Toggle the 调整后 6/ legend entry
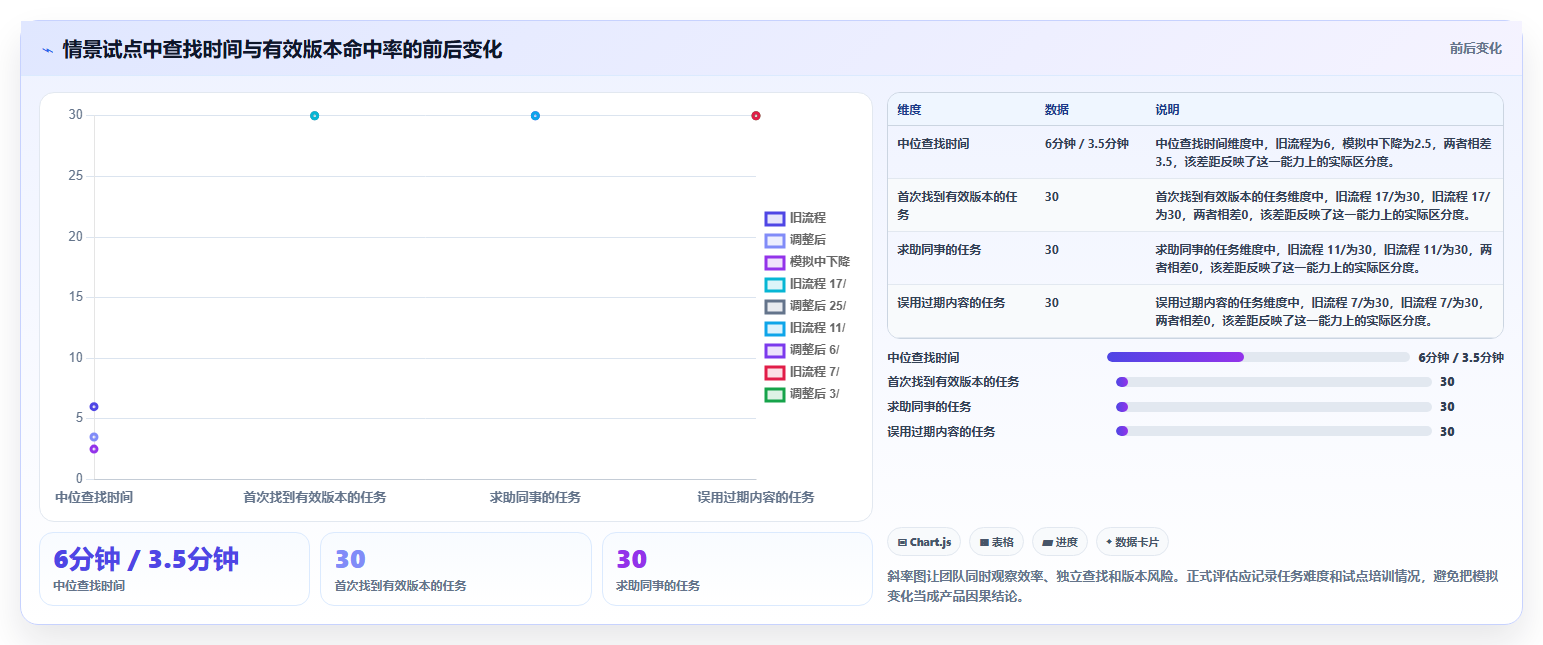This screenshot has width=1543, height=645. [802, 350]
